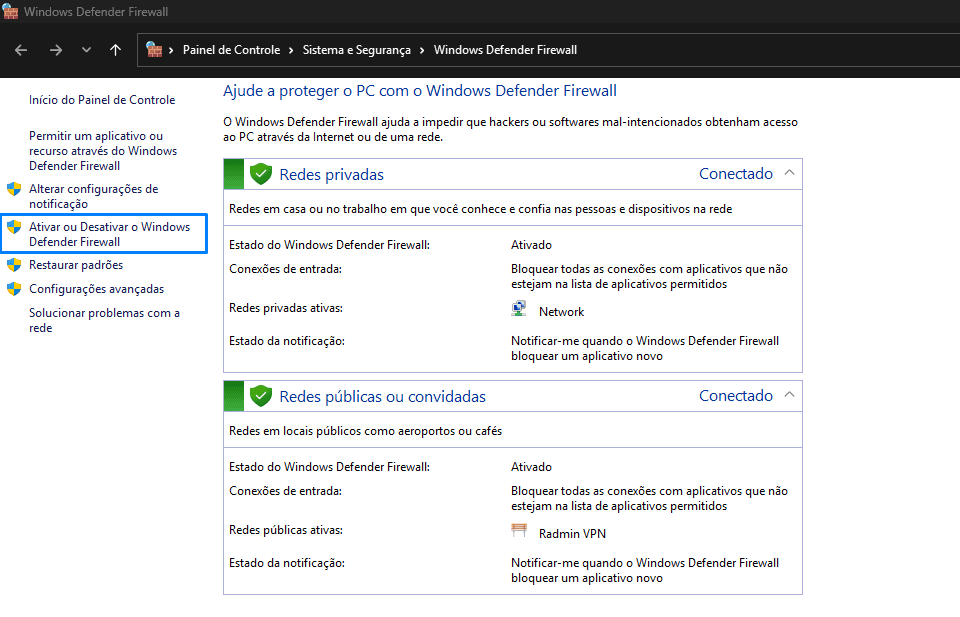Go forward with the right arrow
Viewport: 960px width, 617px height.
(x=56, y=50)
